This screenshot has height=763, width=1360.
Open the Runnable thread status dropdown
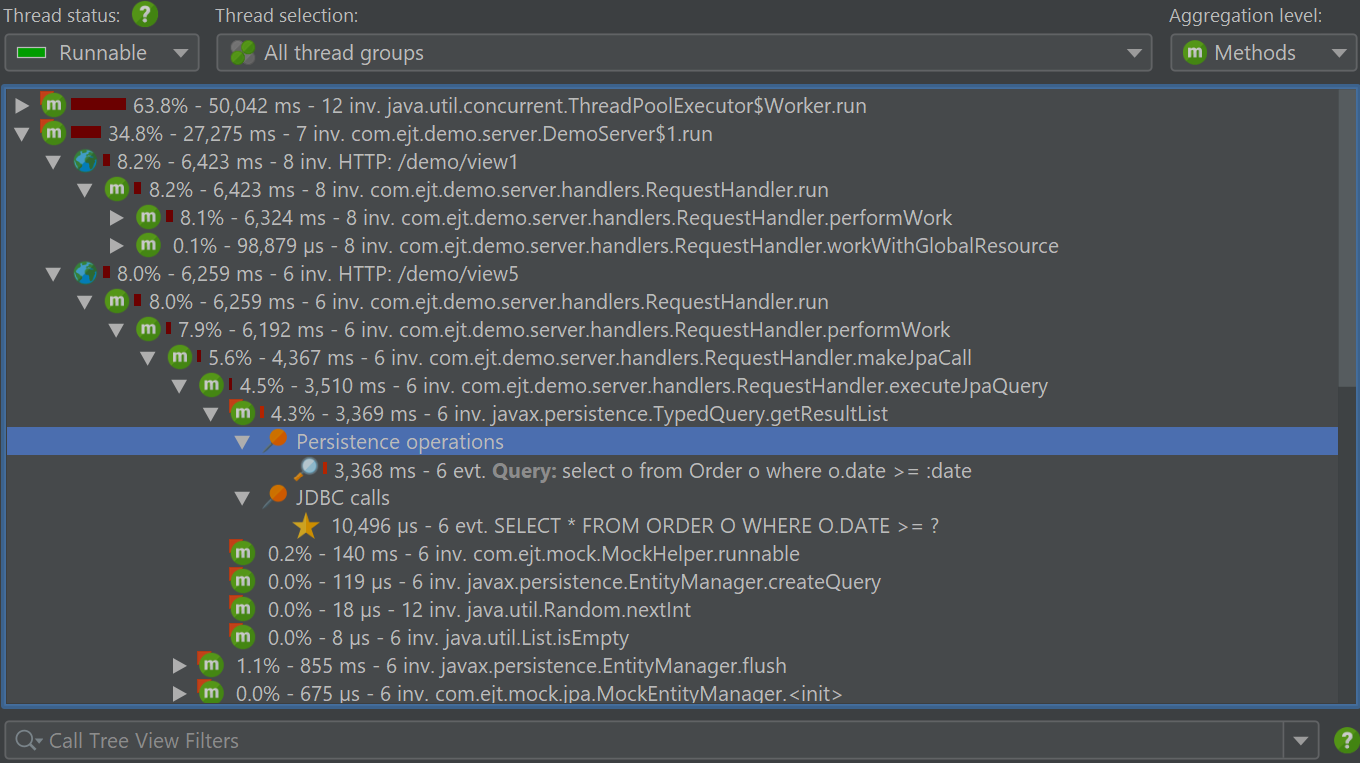tap(102, 53)
